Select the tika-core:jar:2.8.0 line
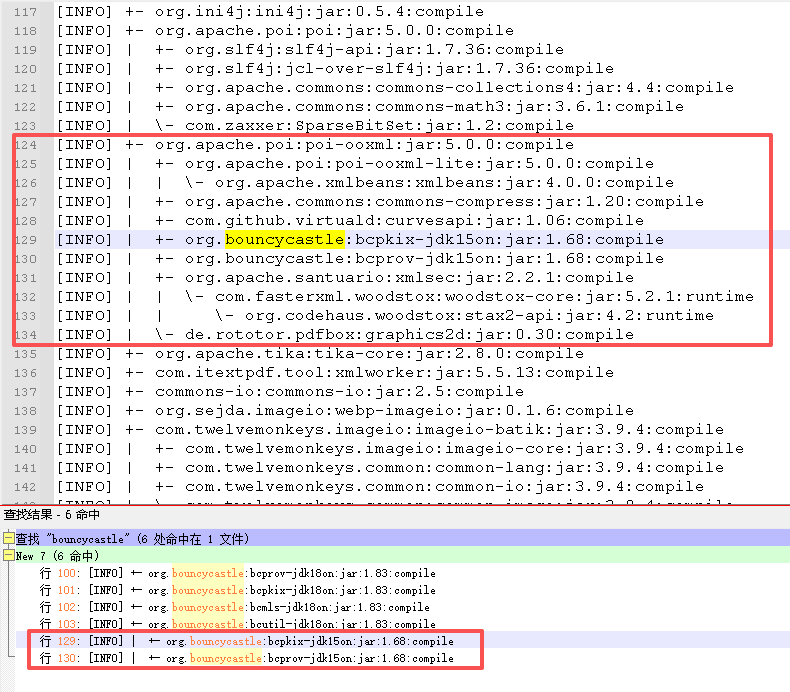This screenshot has height=692, width=790. click(x=320, y=354)
